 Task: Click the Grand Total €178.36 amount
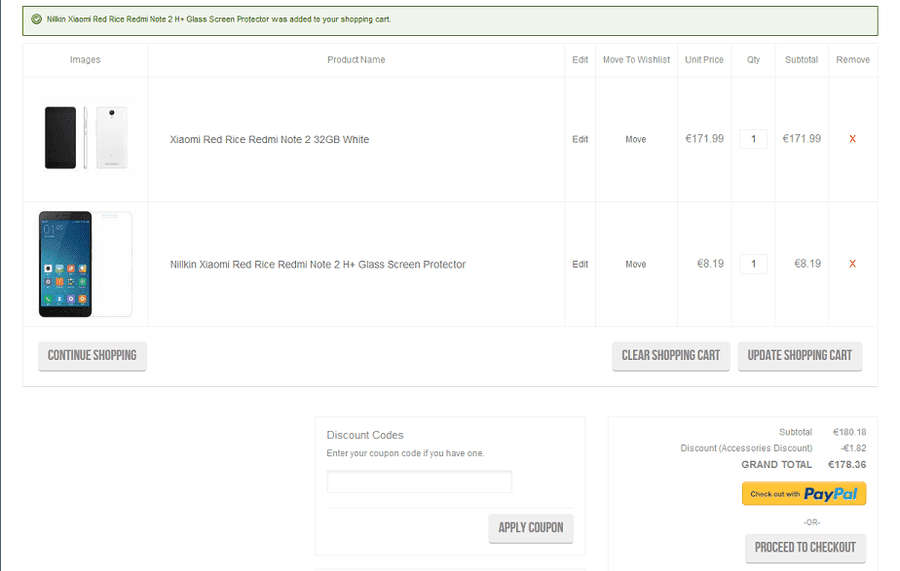[x=847, y=465]
